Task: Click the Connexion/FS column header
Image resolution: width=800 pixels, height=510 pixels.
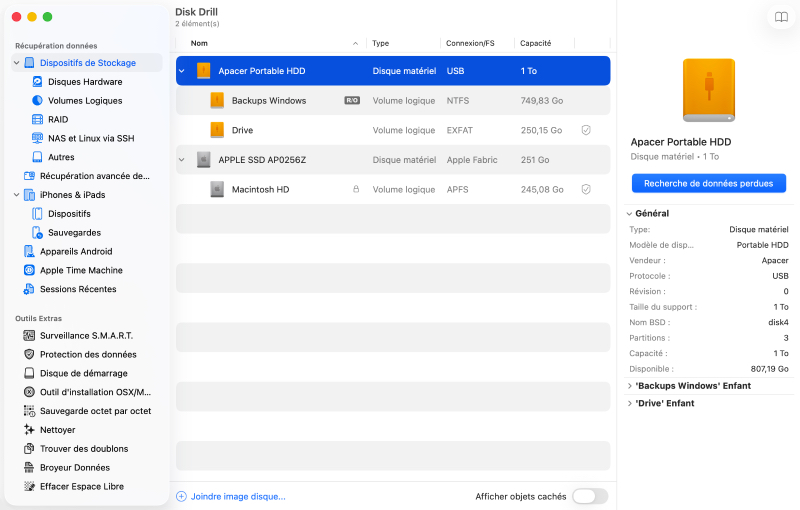Action: [470, 43]
